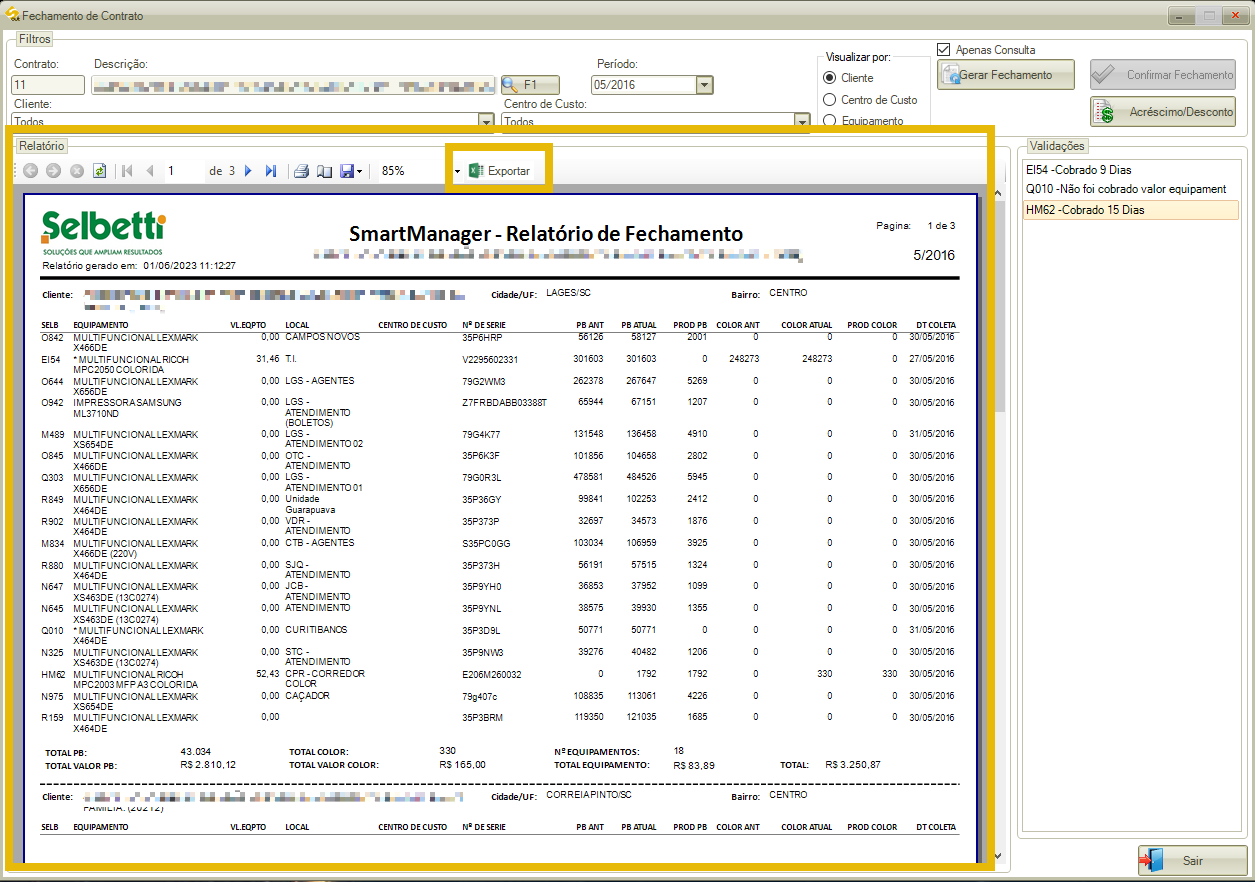
Task: Click the Gerar Fechamento button
Action: pyautogui.click(x=1005, y=75)
